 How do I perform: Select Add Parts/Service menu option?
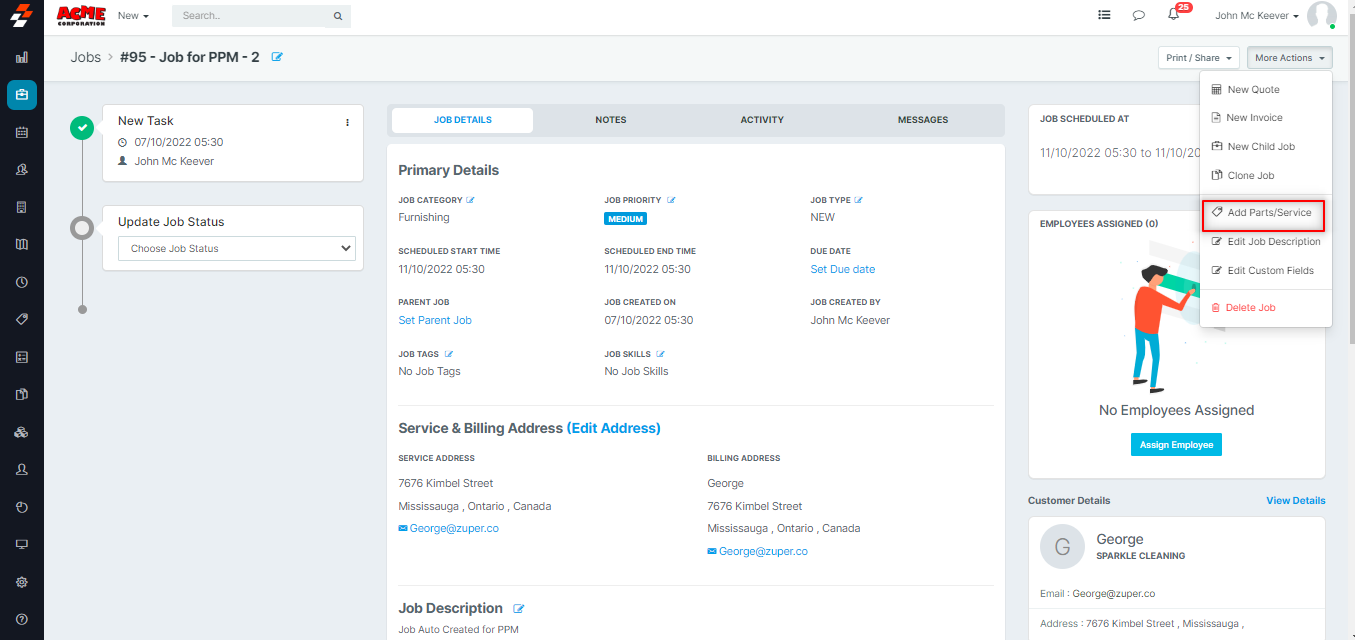pyautogui.click(x=1263, y=213)
